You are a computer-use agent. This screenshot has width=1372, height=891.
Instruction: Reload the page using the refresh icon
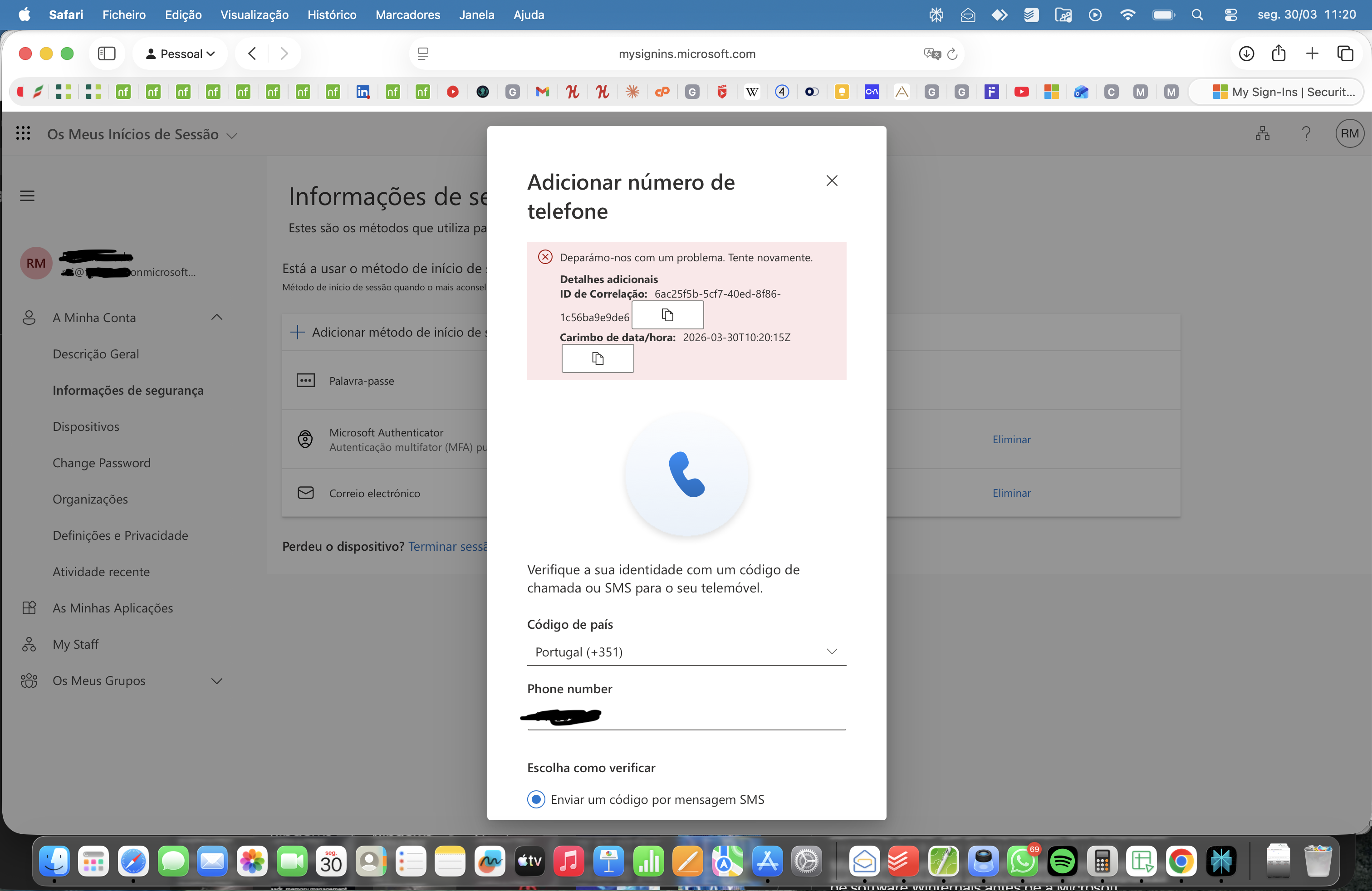952,54
